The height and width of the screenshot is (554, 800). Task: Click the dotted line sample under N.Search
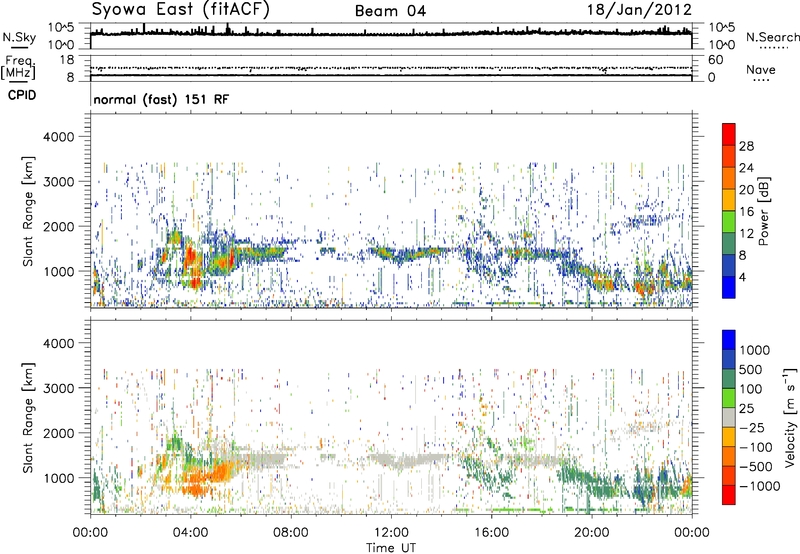[x=773, y=47]
